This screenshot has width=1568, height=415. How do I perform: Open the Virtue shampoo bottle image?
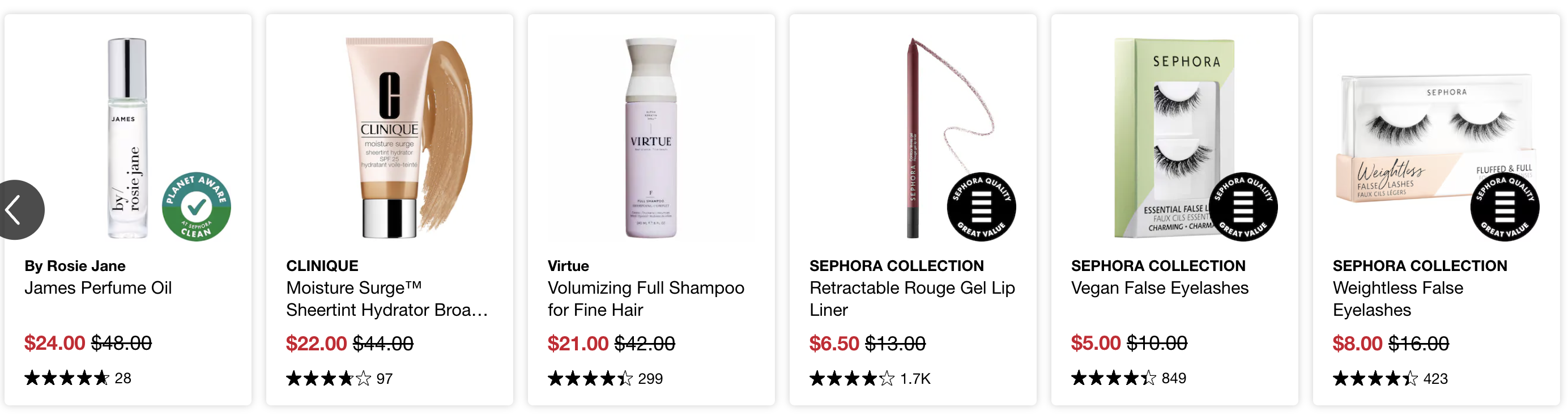(651, 138)
